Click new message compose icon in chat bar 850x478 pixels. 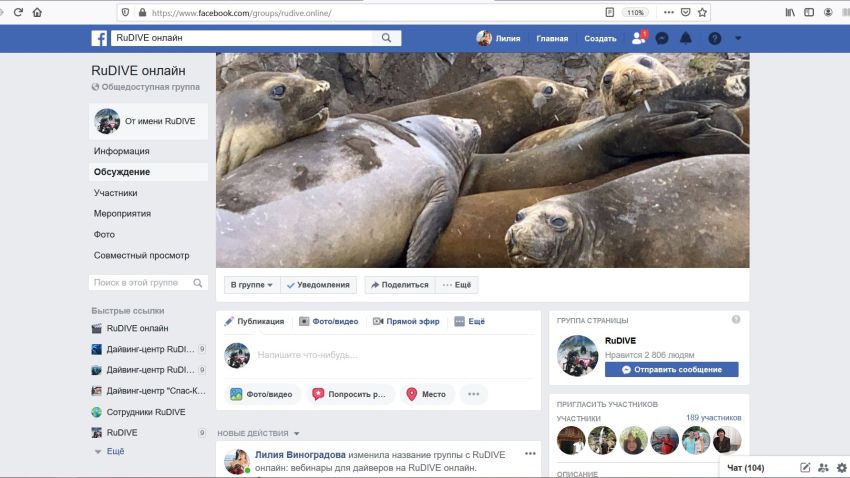[805, 467]
